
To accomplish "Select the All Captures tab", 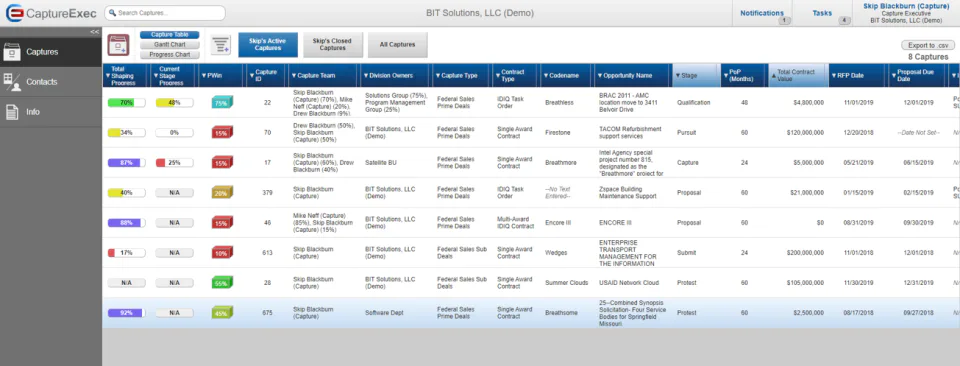I will coord(397,45).
